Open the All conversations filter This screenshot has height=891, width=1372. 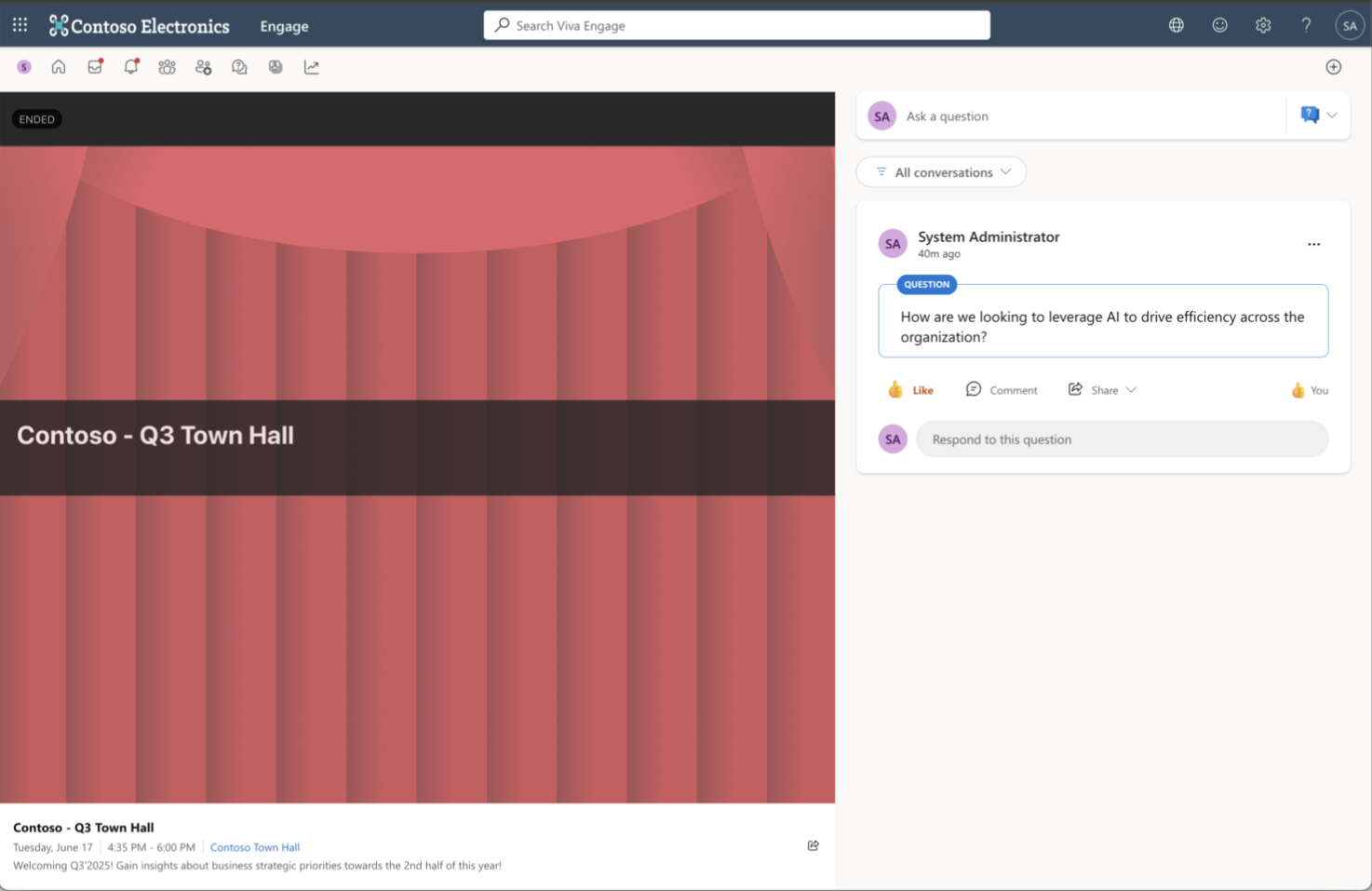point(941,171)
